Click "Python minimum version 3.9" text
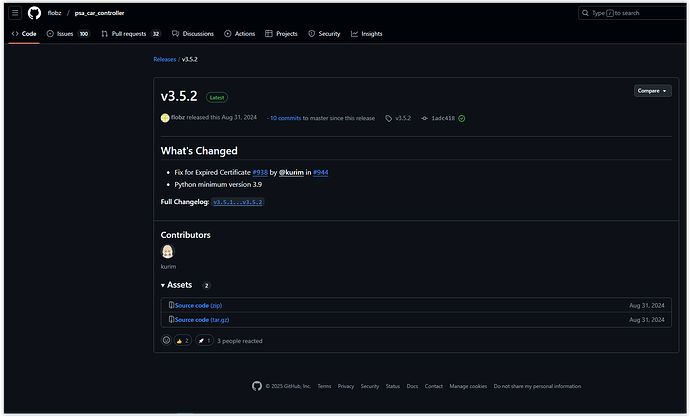690x417 pixels. click(218, 185)
